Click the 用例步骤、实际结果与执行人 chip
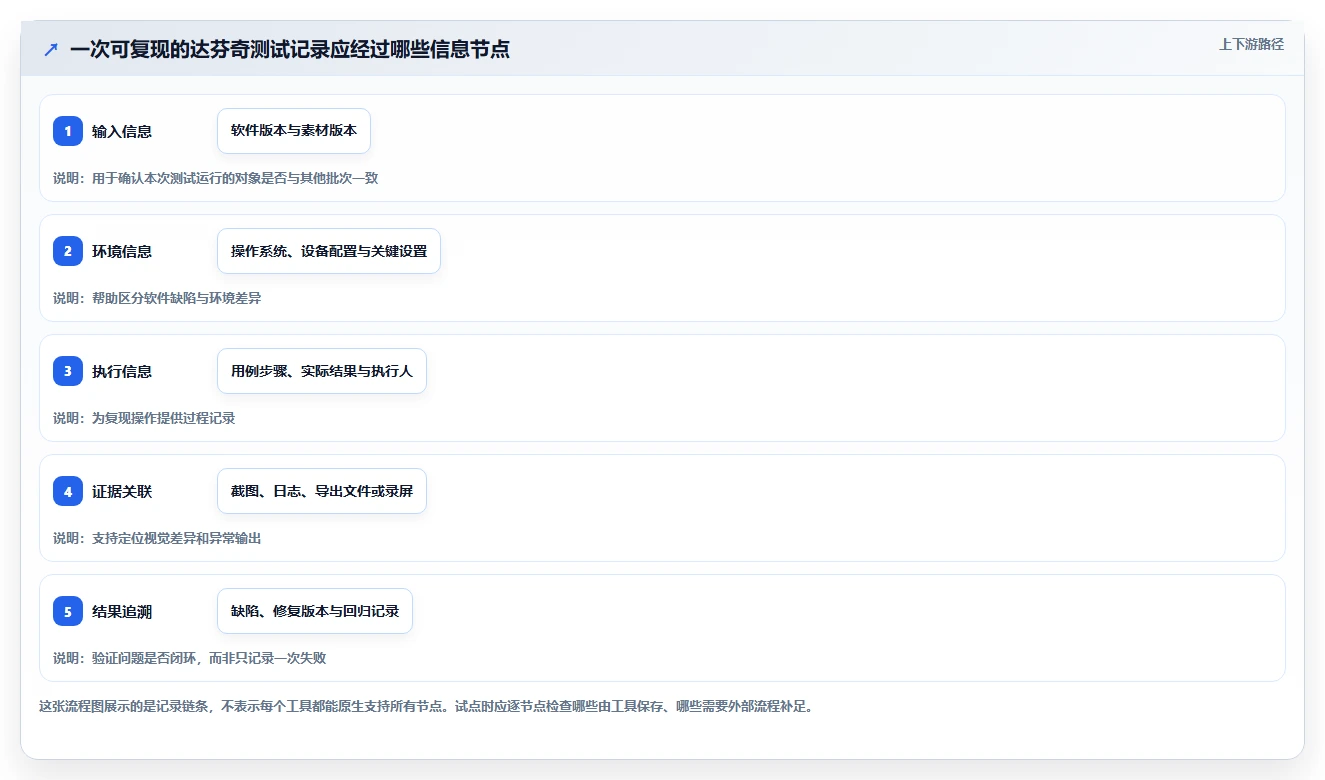The width and height of the screenshot is (1325, 780). coord(322,371)
